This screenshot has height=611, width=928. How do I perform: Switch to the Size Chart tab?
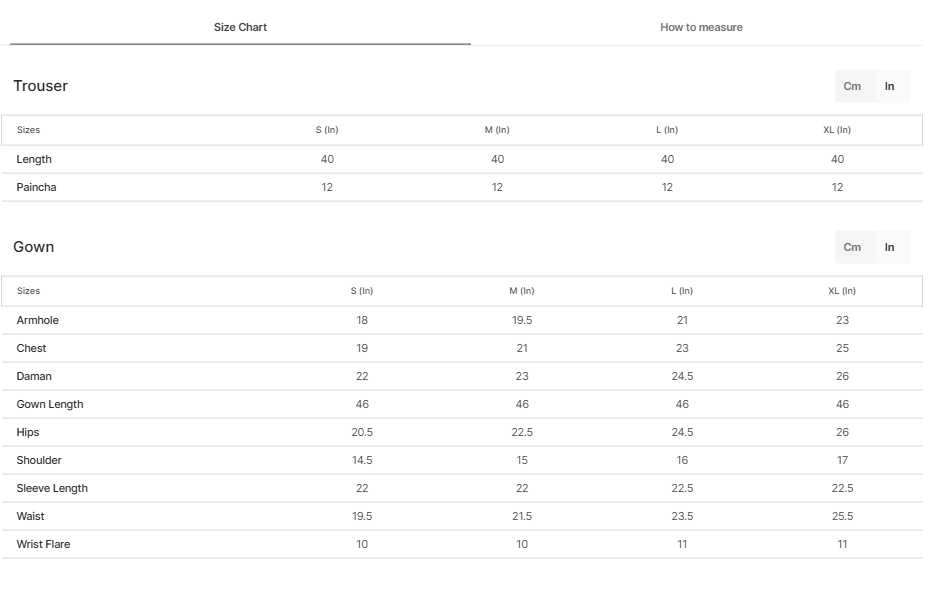click(240, 27)
